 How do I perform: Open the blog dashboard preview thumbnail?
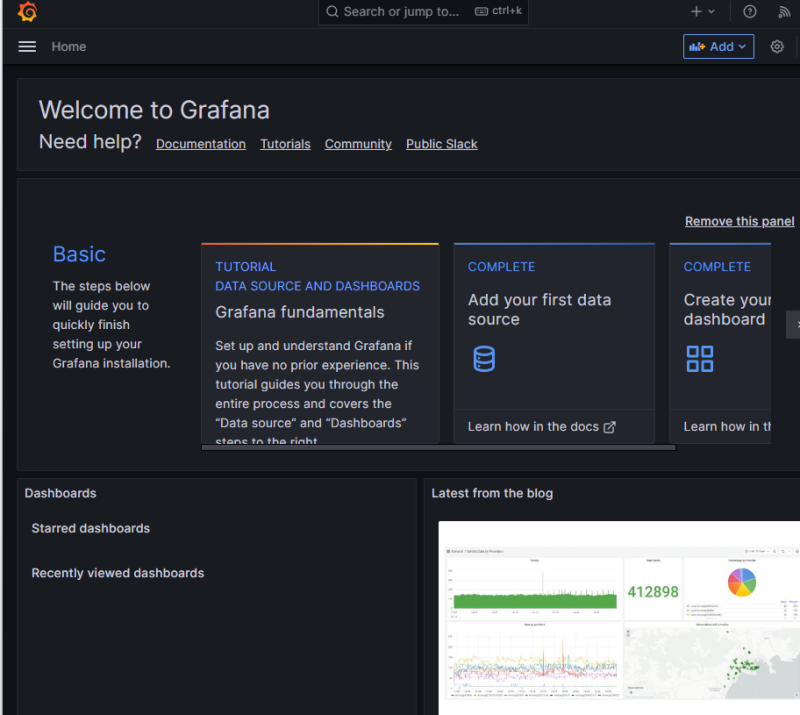[619, 617]
